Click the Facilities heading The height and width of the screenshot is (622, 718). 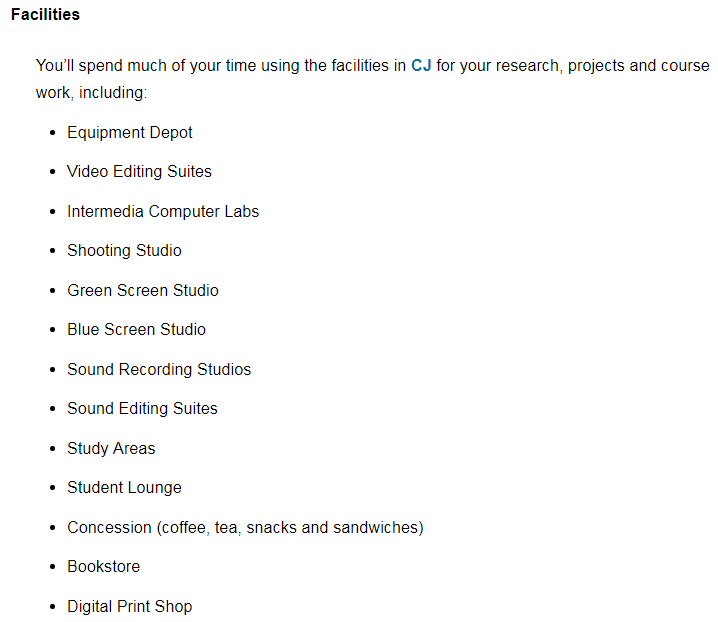point(45,15)
